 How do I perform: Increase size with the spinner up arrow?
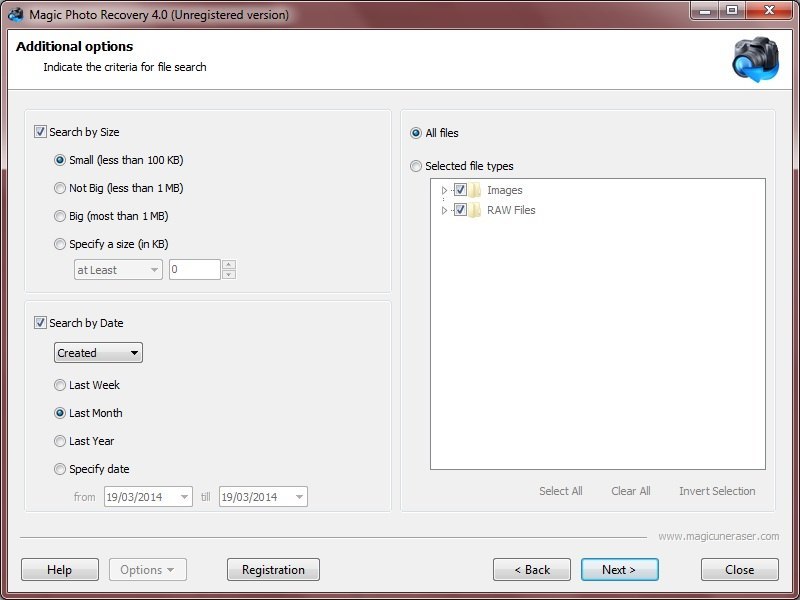[x=229, y=265]
